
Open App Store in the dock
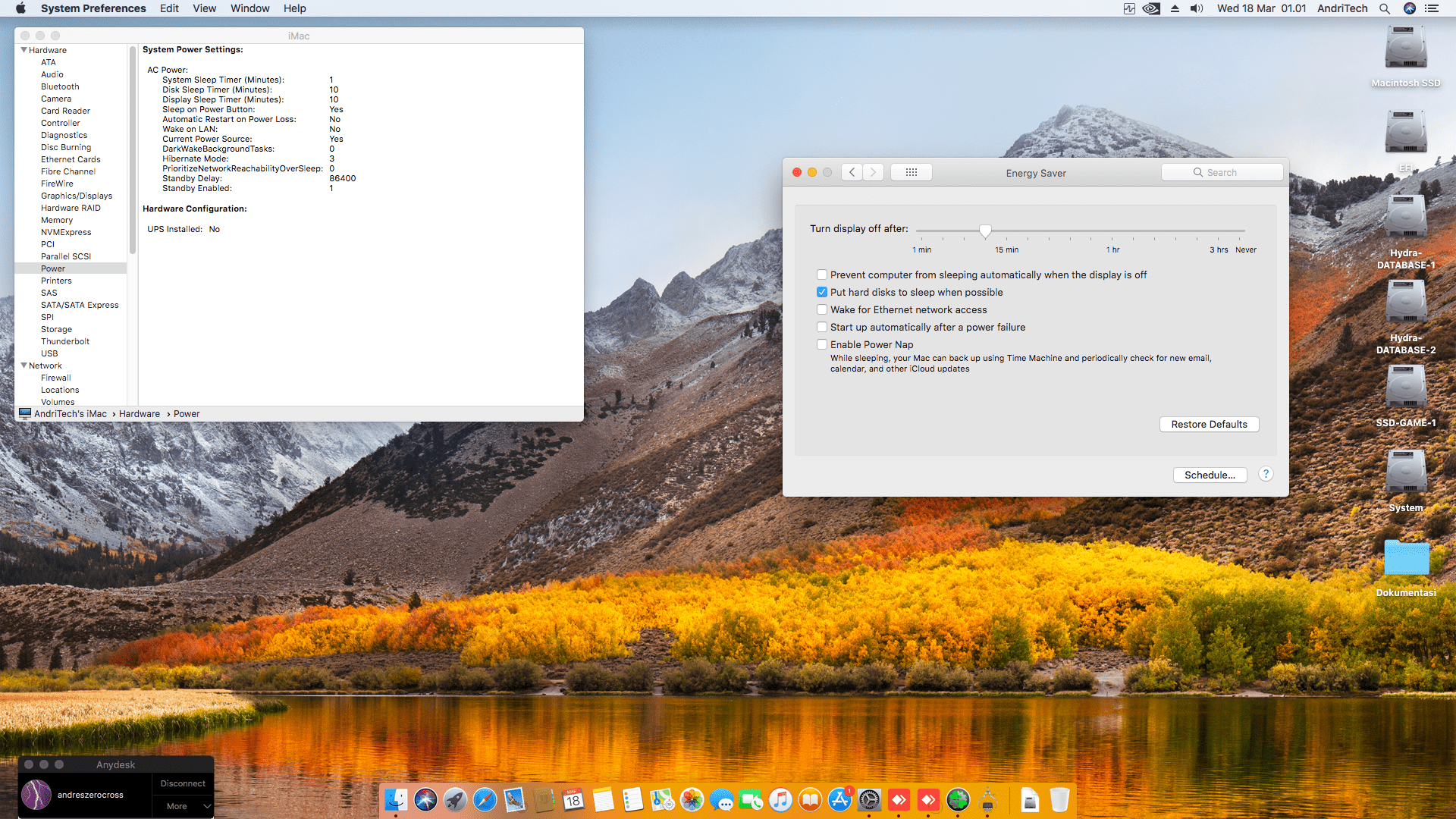point(839,799)
